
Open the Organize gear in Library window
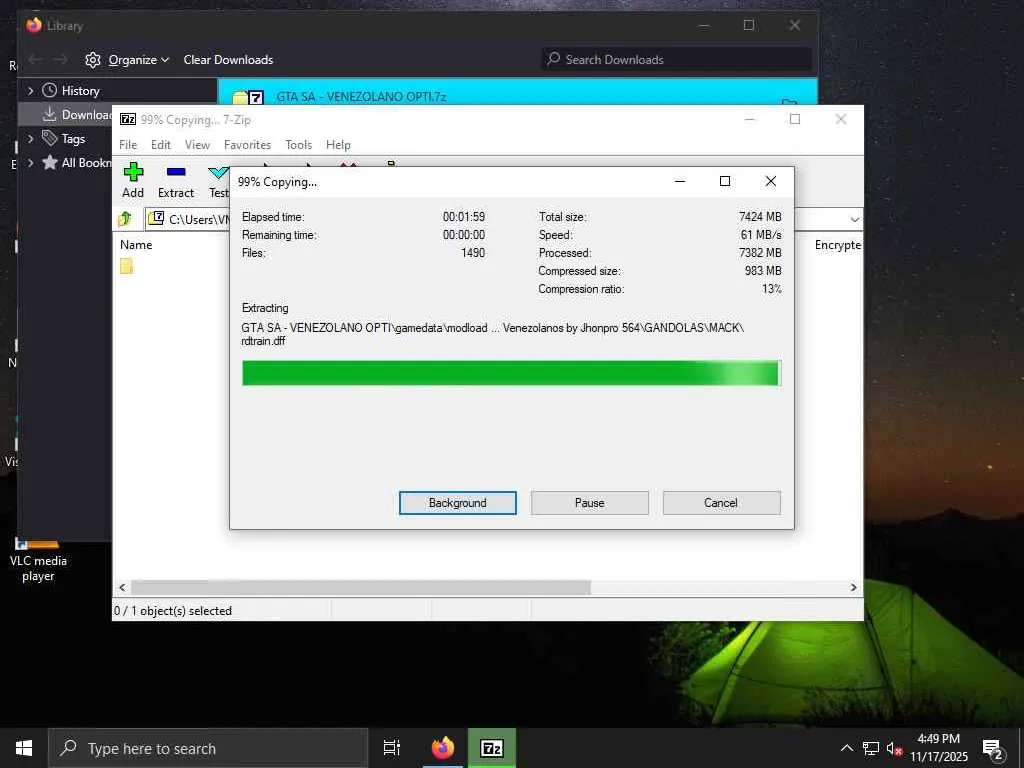(93, 59)
